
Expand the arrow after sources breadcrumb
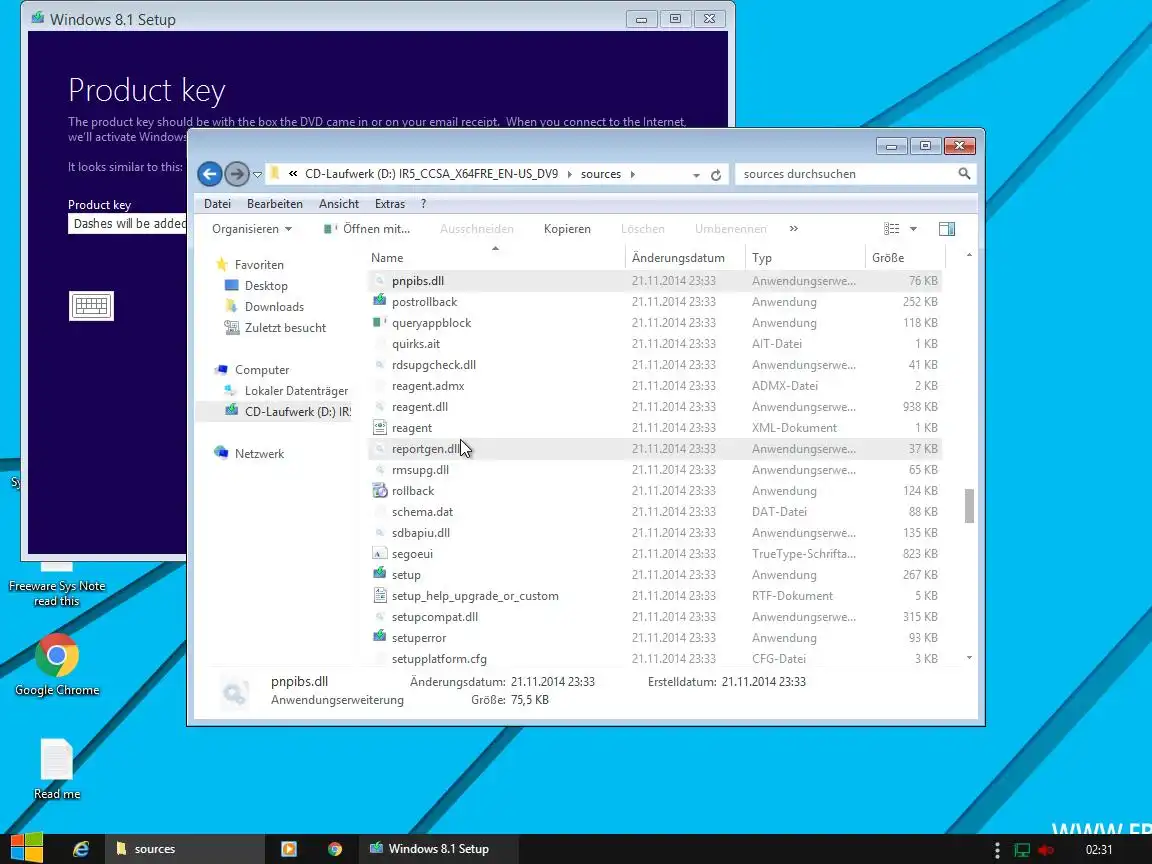point(633,174)
